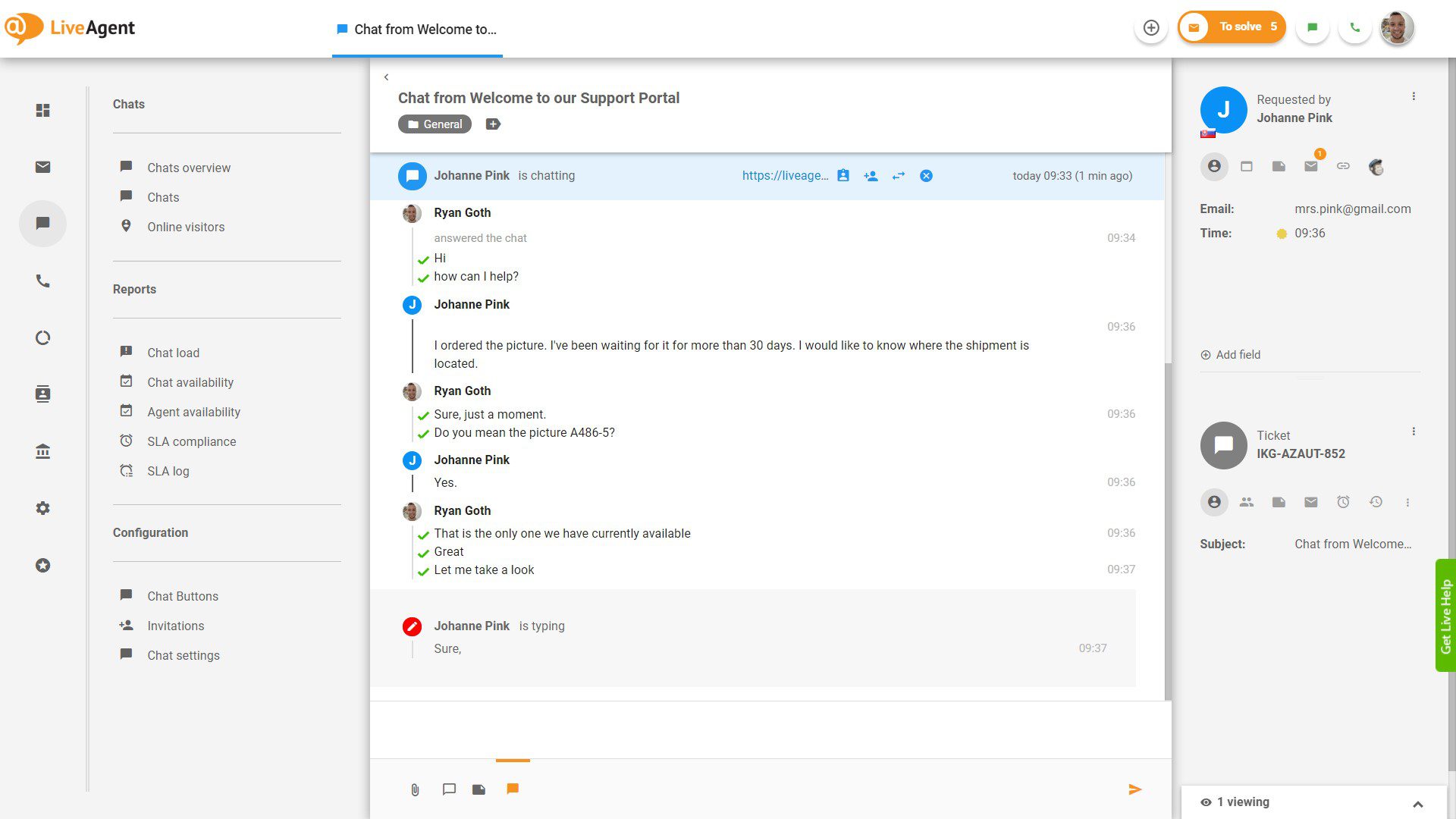Screen dimensions: 1456x819
Task: Open the Customers panel from the sidebar
Action: tap(42, 394)
